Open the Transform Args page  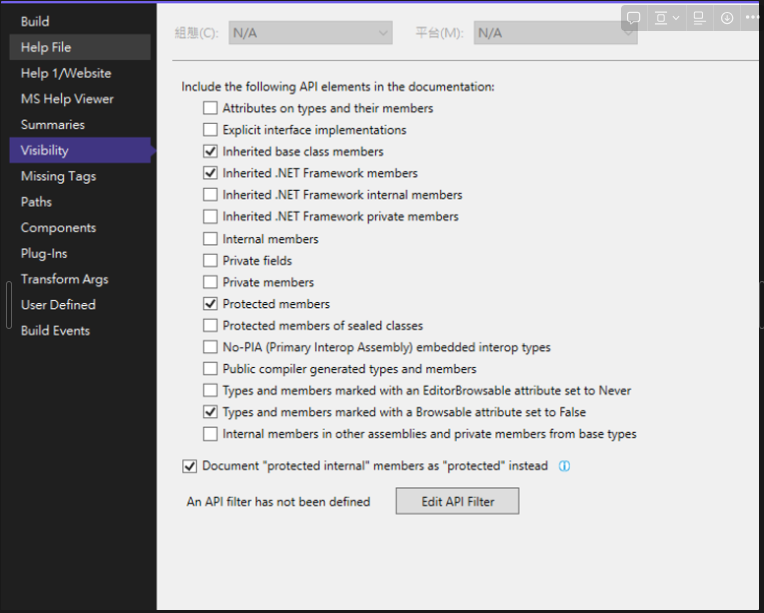tap(80, 279)
